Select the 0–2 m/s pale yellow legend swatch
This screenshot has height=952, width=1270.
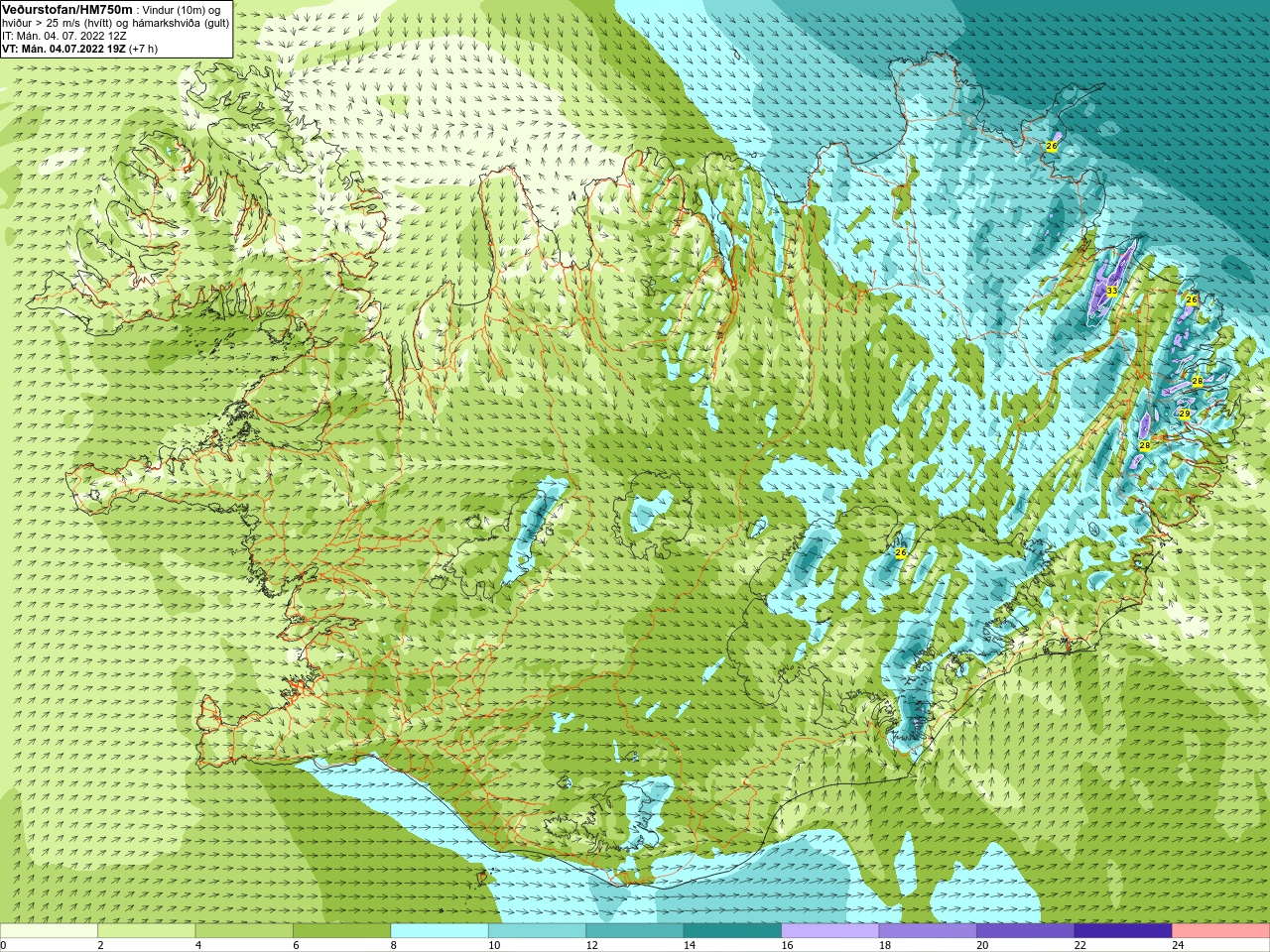coord(49,931)
